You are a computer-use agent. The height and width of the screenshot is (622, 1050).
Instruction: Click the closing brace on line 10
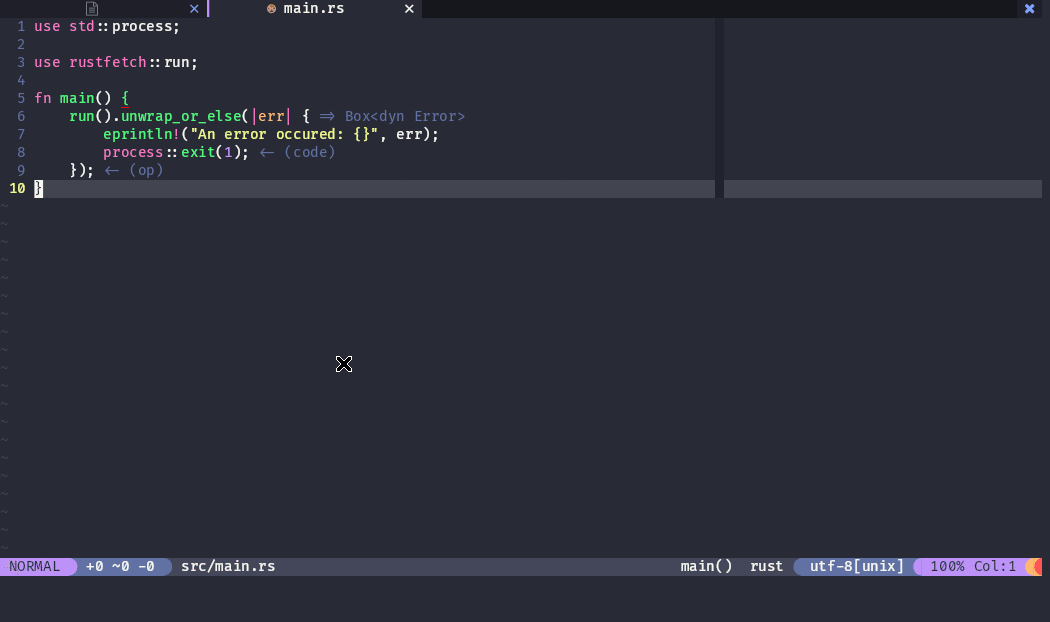(x=39, y=189)
